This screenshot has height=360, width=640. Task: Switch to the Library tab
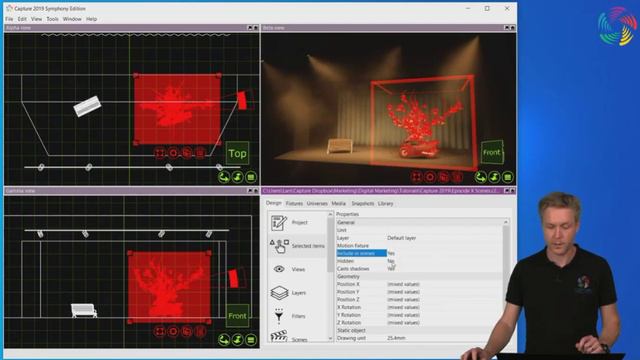385,203
